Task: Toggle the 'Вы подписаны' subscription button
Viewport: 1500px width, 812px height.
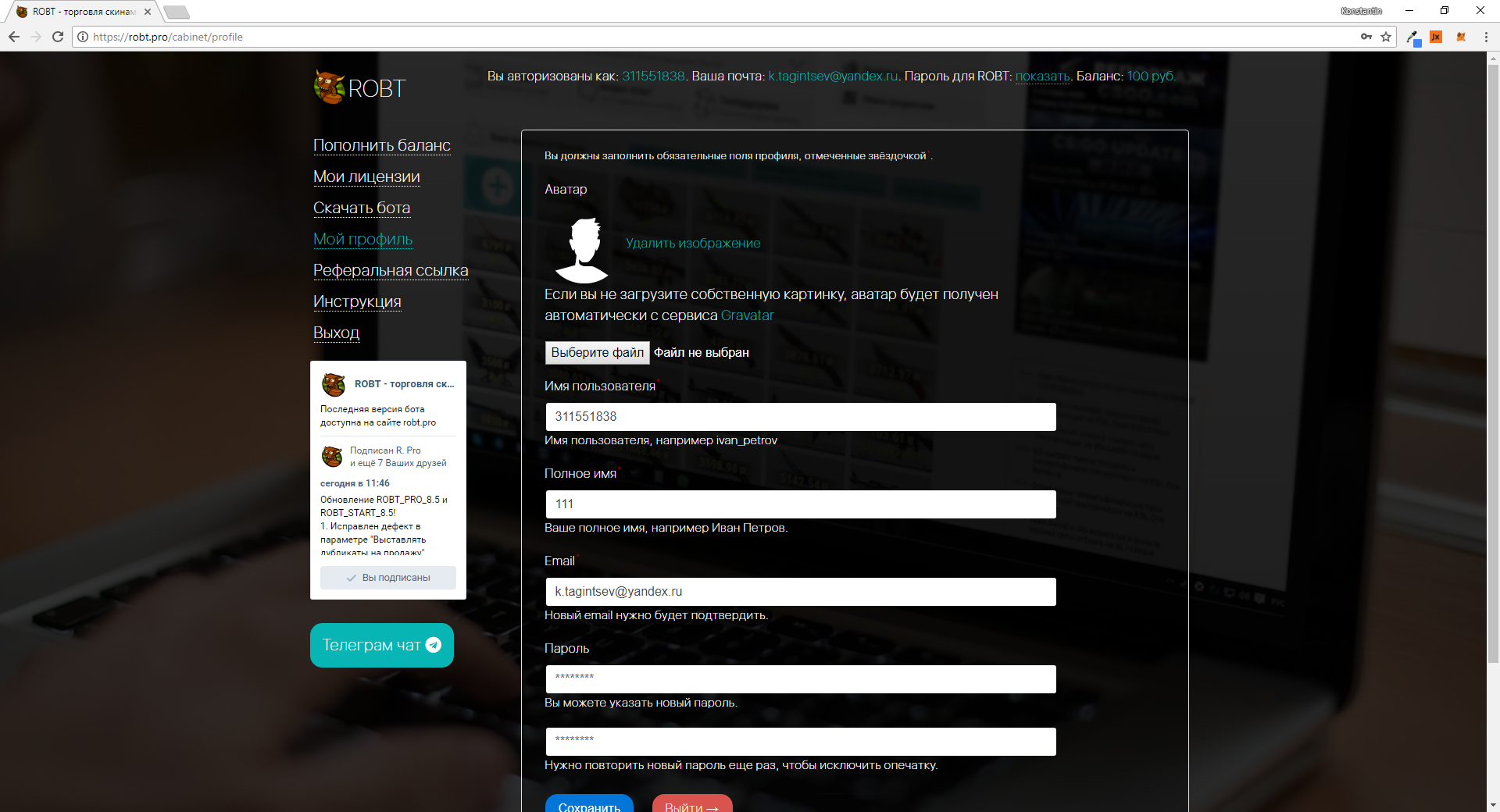Action: (x=388, y=578)
